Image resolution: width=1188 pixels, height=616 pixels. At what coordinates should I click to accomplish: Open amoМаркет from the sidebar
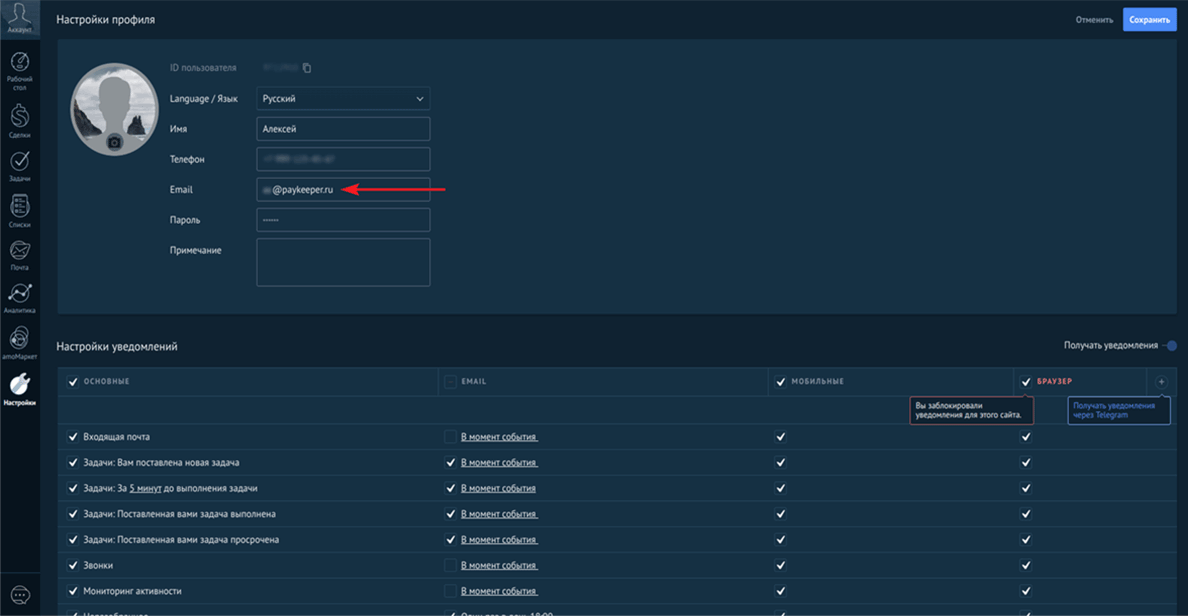(20, 342)
